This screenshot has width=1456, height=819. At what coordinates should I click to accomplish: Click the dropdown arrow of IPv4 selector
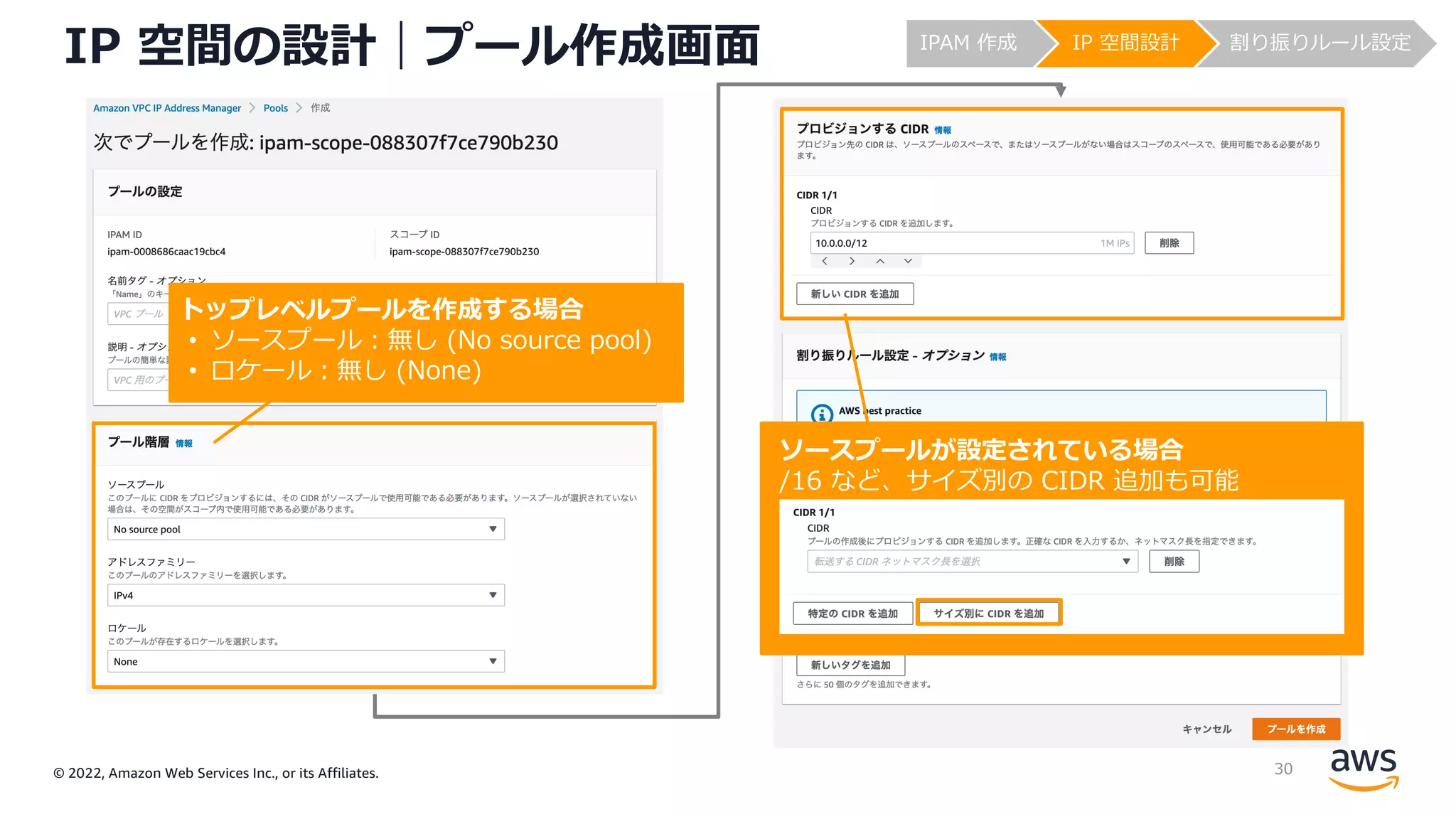point(493,595)
